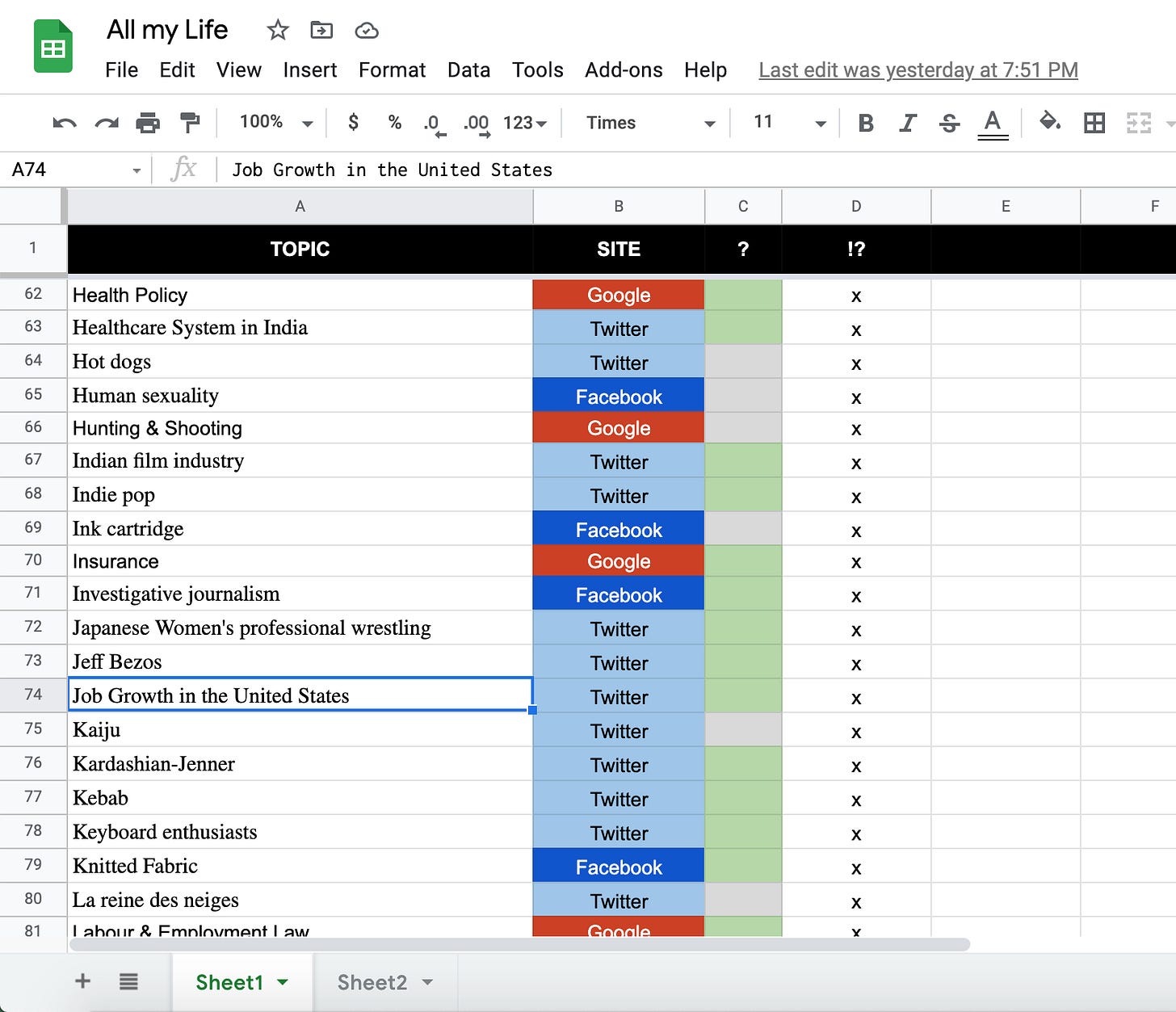
Task: Open the Times font dropdown
Action: click(x=650, y=123)
